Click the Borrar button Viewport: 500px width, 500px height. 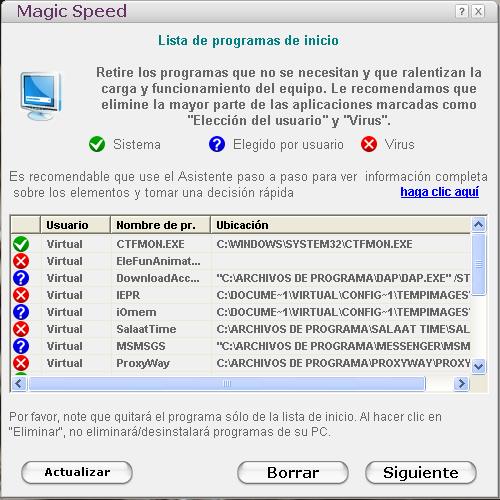pyautogui.click(x=293, y=473)
